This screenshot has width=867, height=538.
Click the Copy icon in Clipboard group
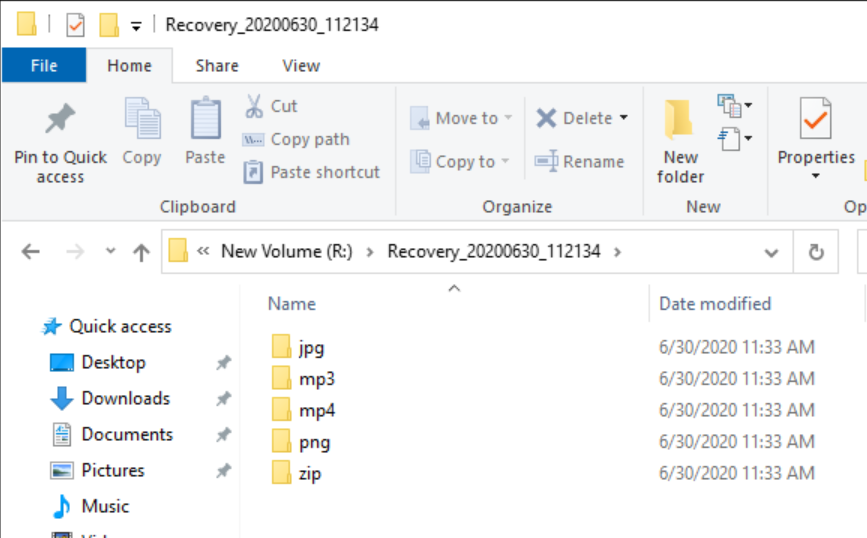[x=142, y=120]
